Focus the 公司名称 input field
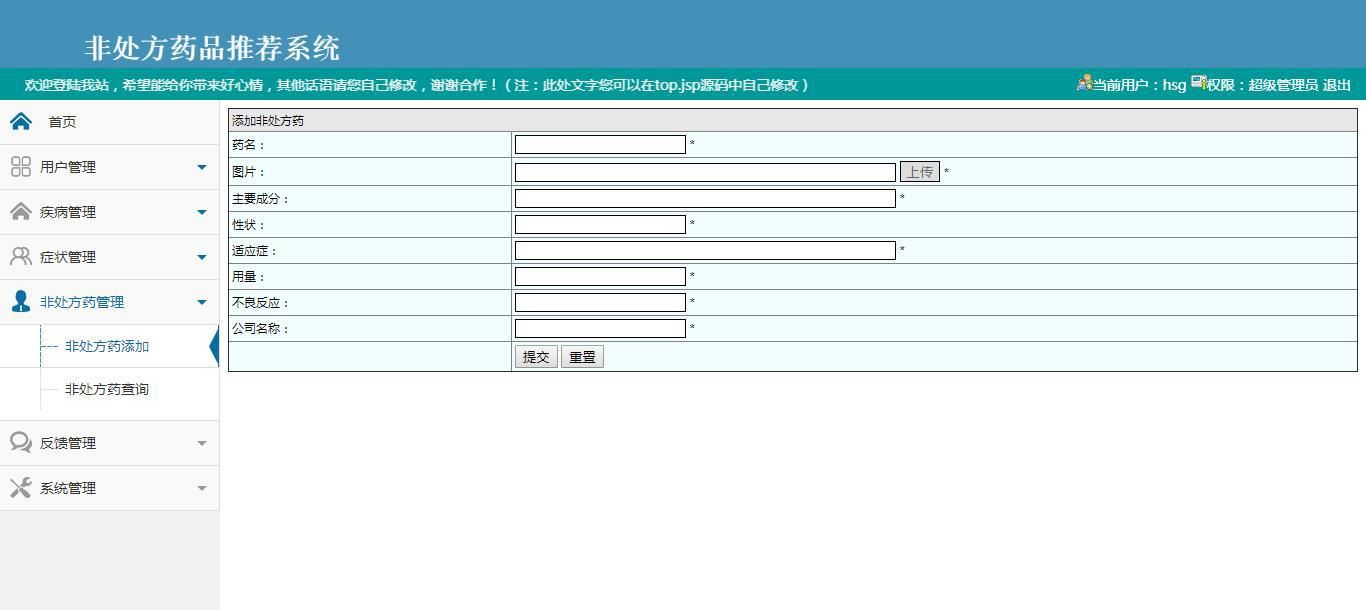This screenshot has width=1366, height=610. pos(600,328)
